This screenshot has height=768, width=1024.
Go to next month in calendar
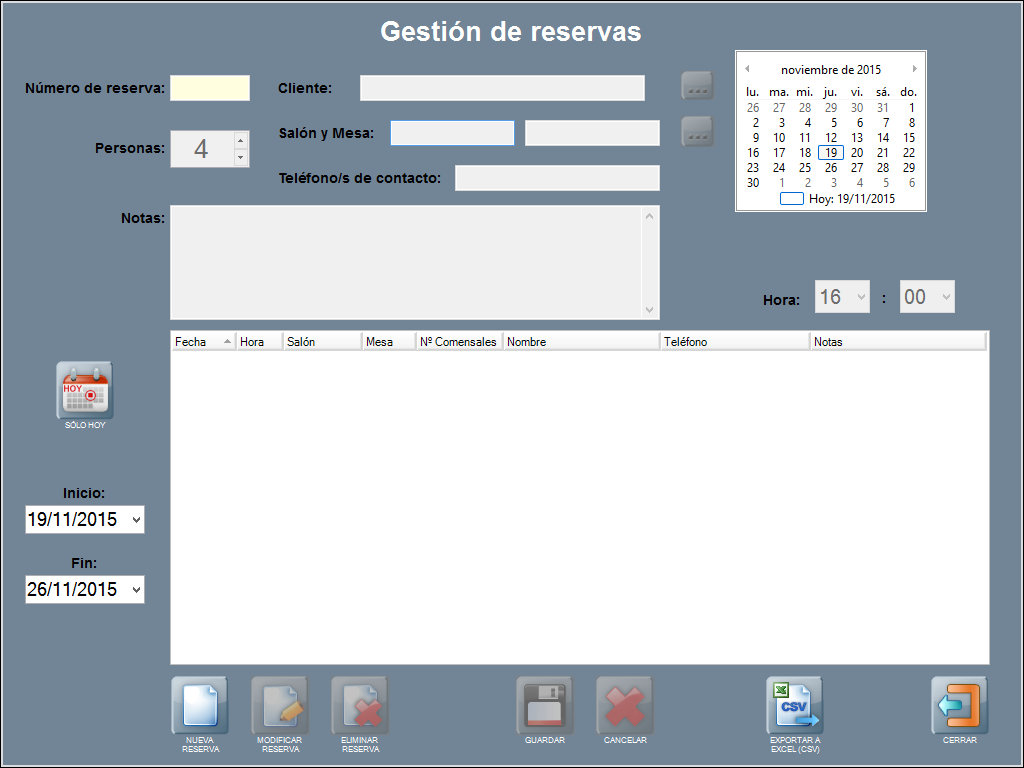(914, 69)
